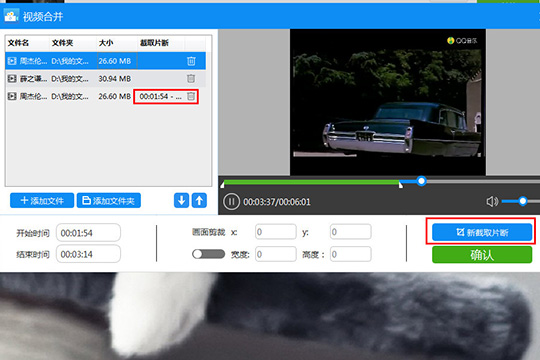Move selected file up with the up arrow
The image size is (540, 360).
[x=199, y=200]
